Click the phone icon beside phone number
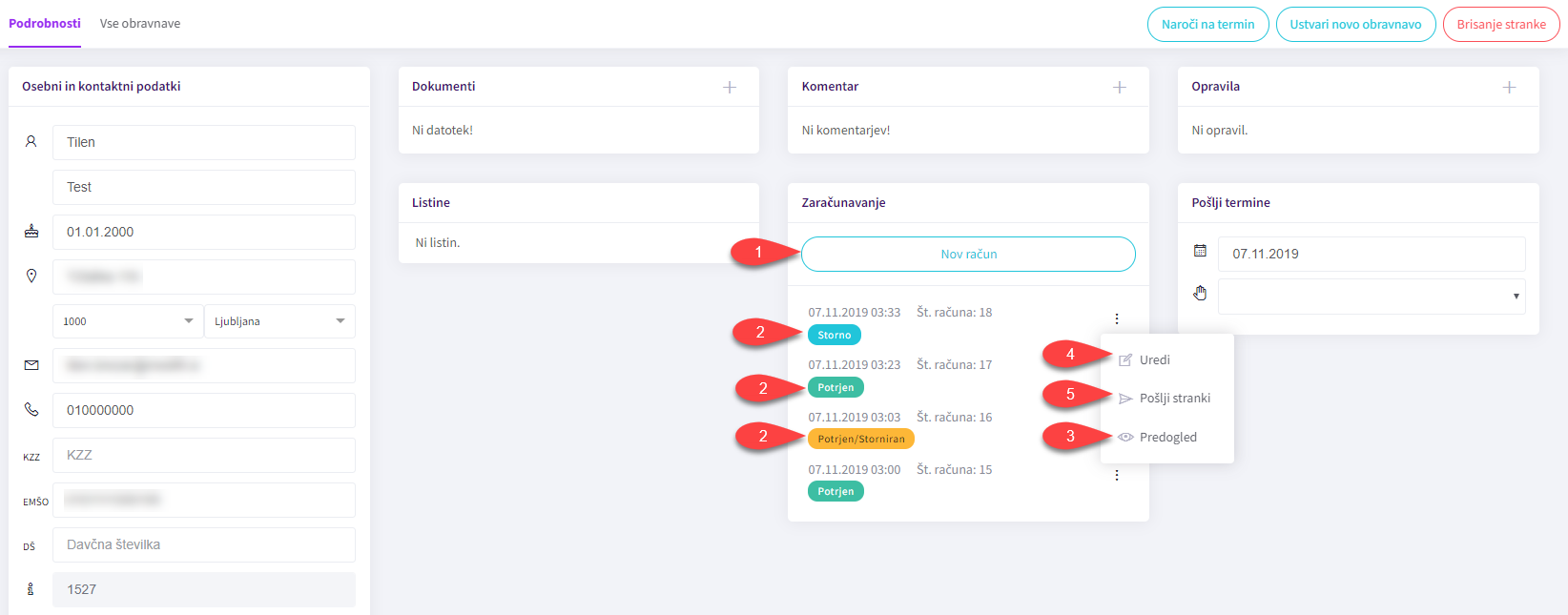 [31, 410]
